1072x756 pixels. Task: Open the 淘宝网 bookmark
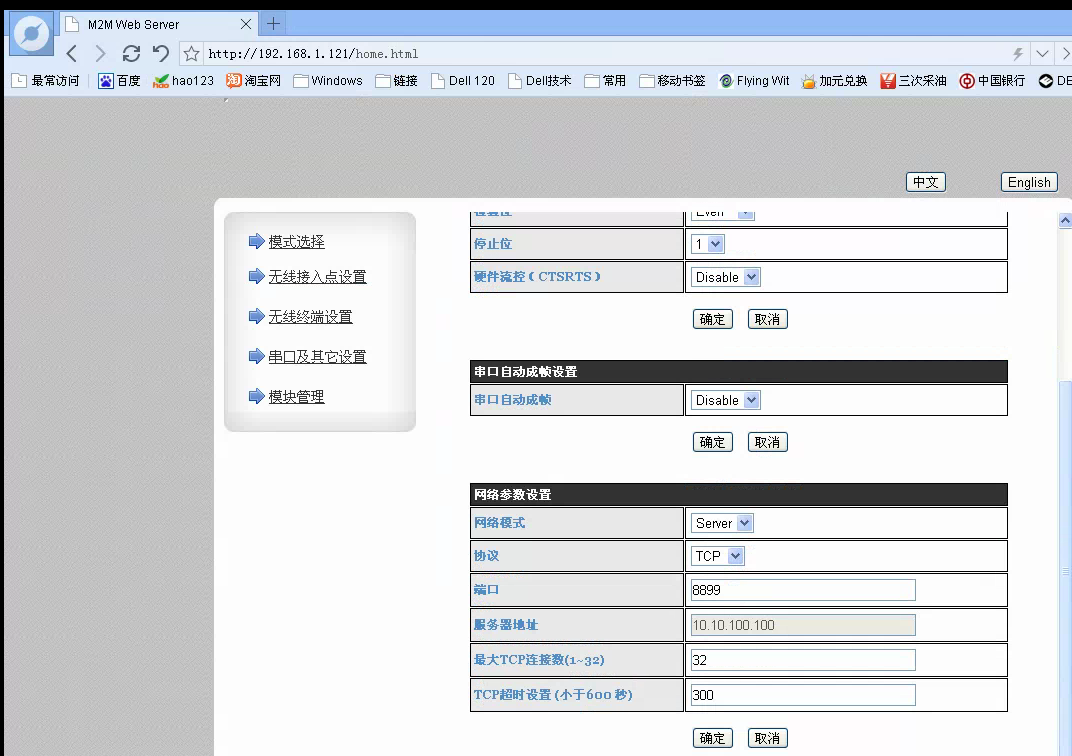pyautogui.click(x=254, y=81)
